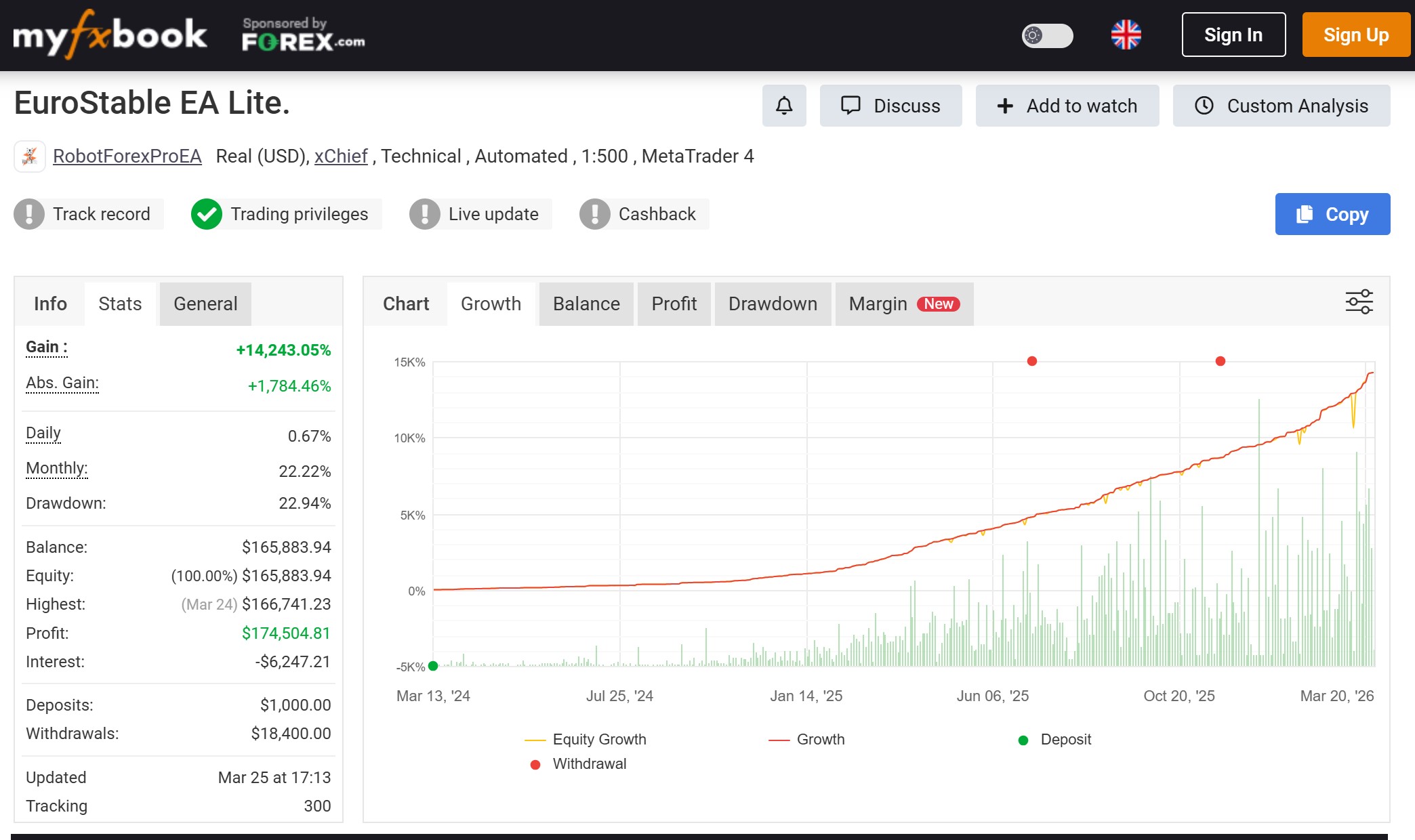The width and height of the screenshot is (1415, 840).
Task: Click the Custom Analysis clock icon
Action: pos(1204,106)
